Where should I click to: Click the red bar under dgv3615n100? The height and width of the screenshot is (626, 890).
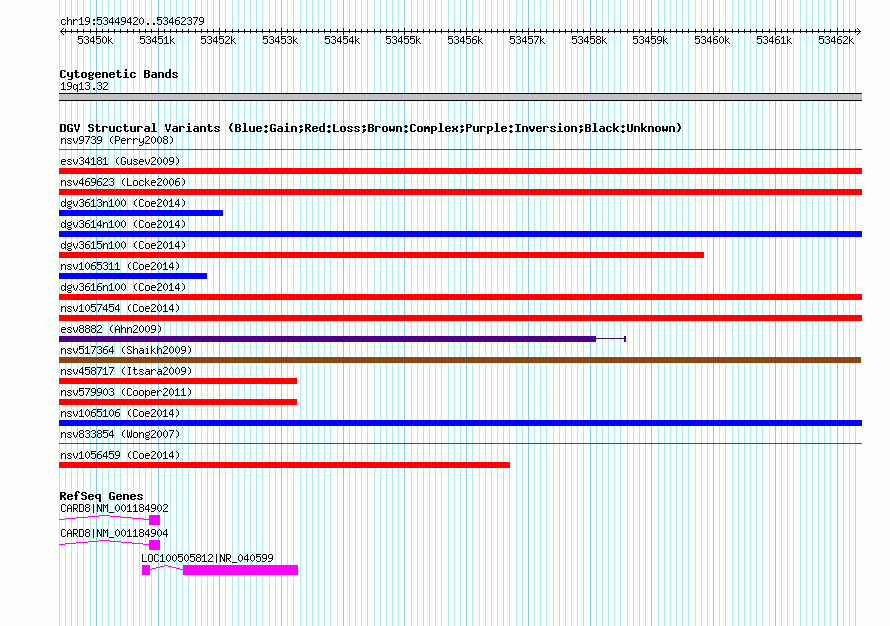[x=381, y=255]
